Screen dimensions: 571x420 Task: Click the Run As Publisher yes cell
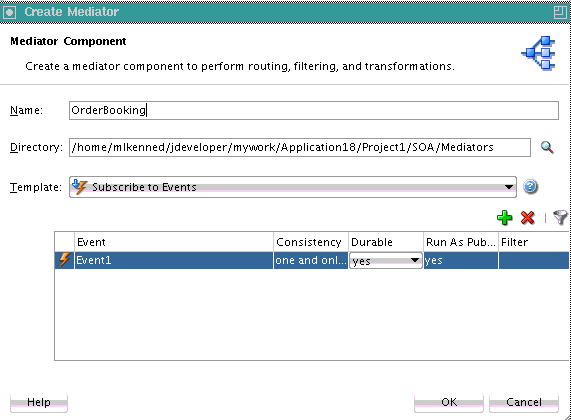[461, 260]
